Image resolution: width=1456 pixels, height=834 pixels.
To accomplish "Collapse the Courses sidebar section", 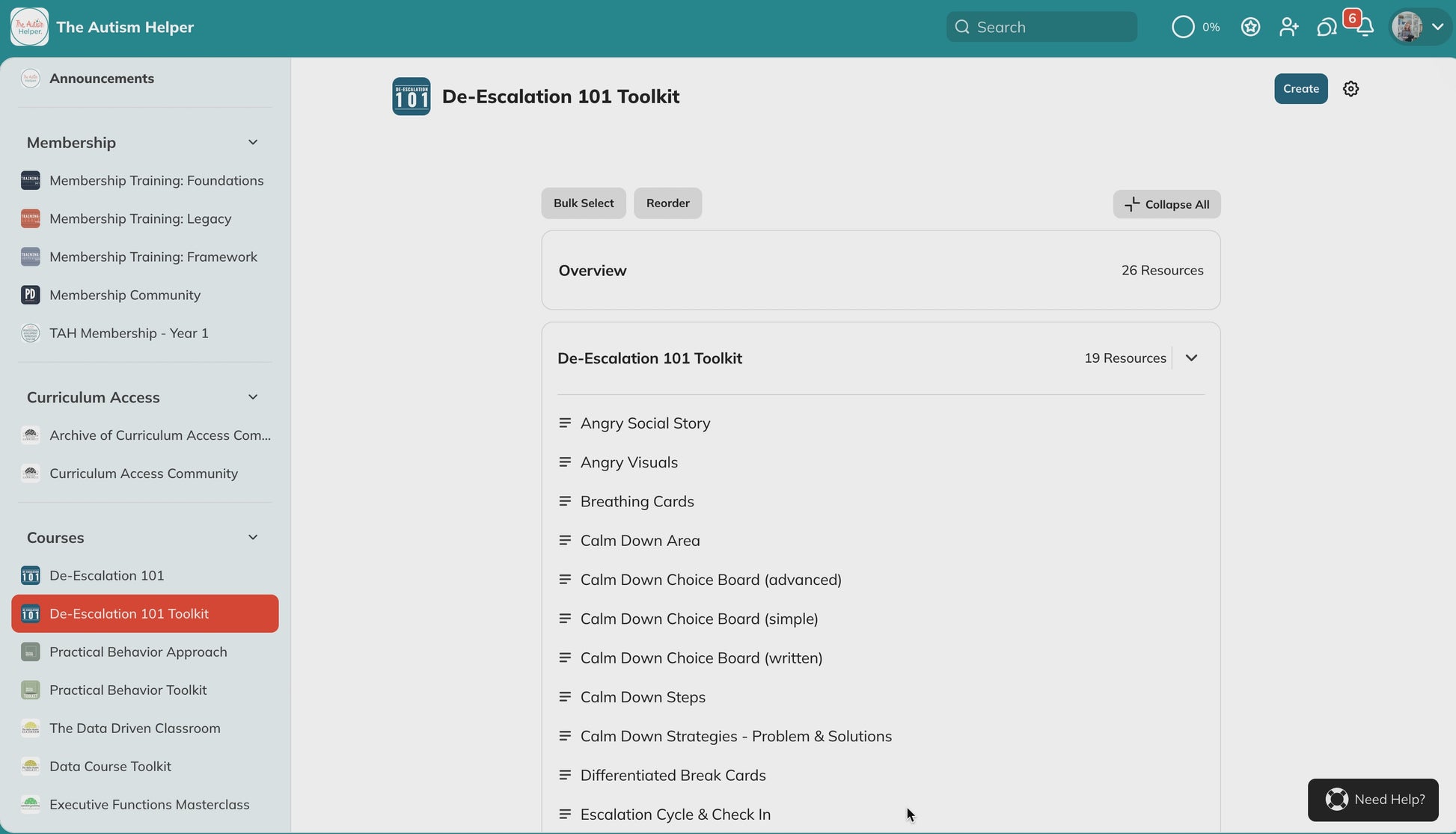I will tap(253, 538).
